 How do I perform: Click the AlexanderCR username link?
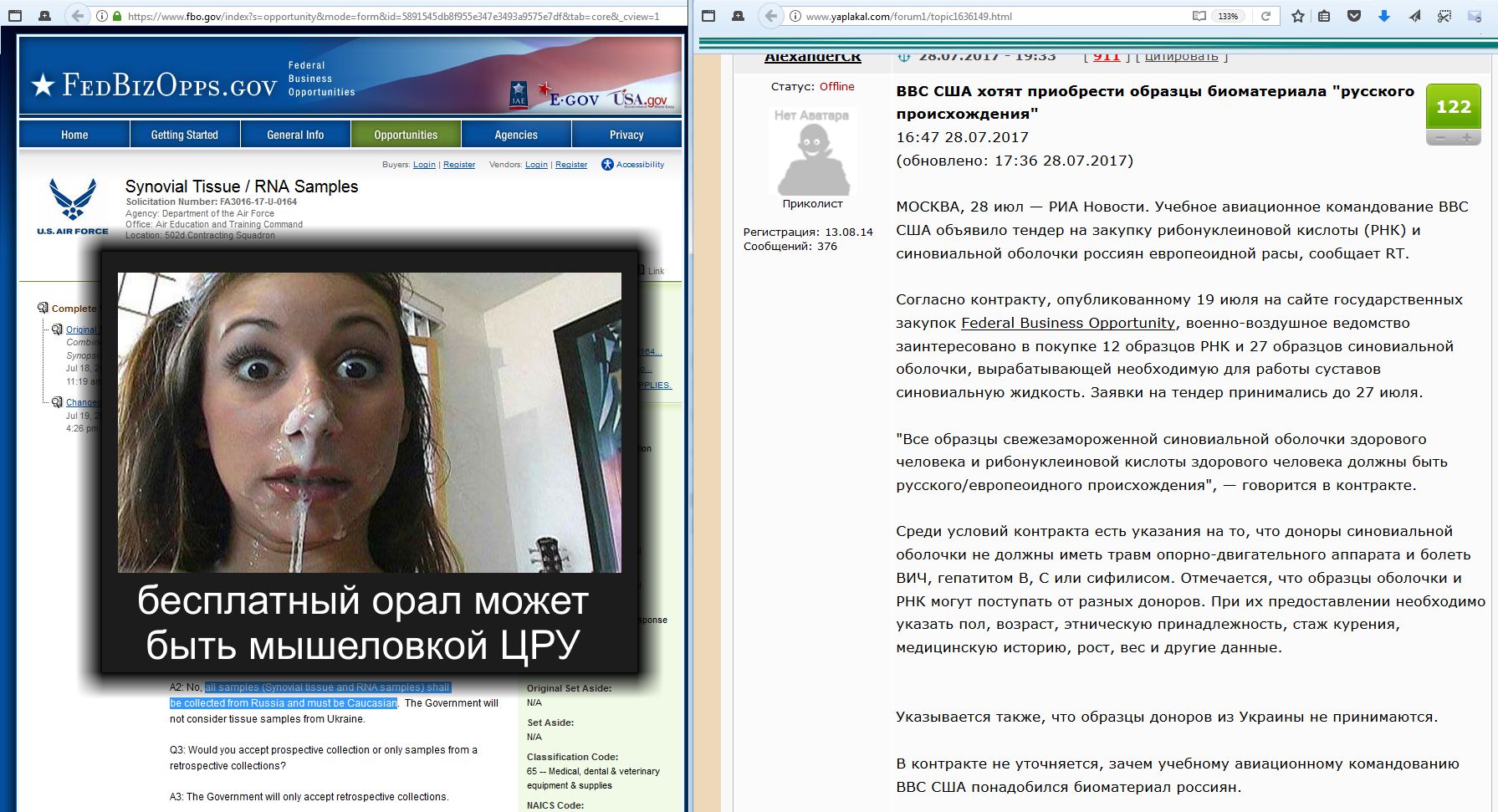[x=813, y=57]
